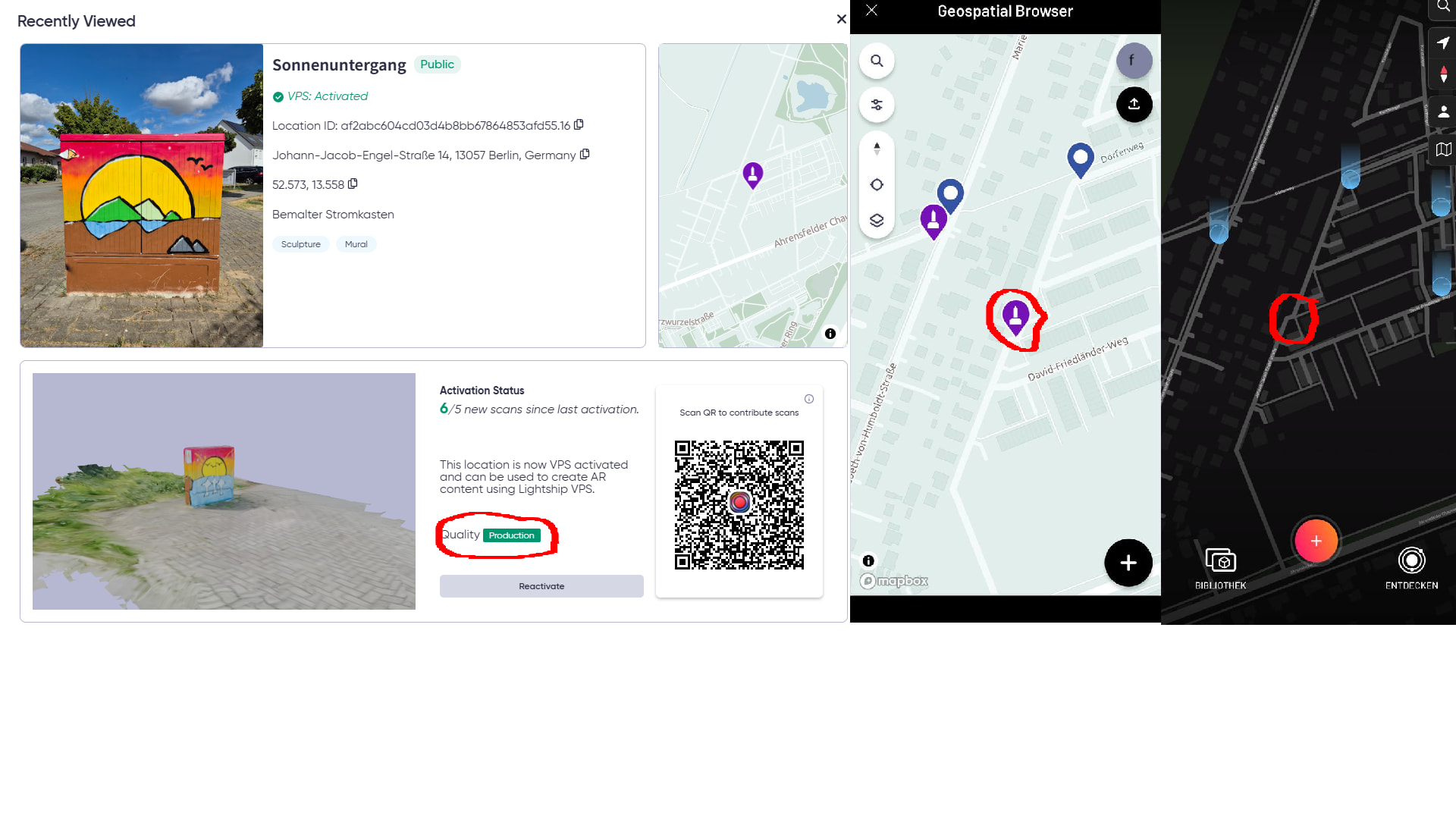
Task: Tap the orange plus button in the dark app
Action: 1316,541
